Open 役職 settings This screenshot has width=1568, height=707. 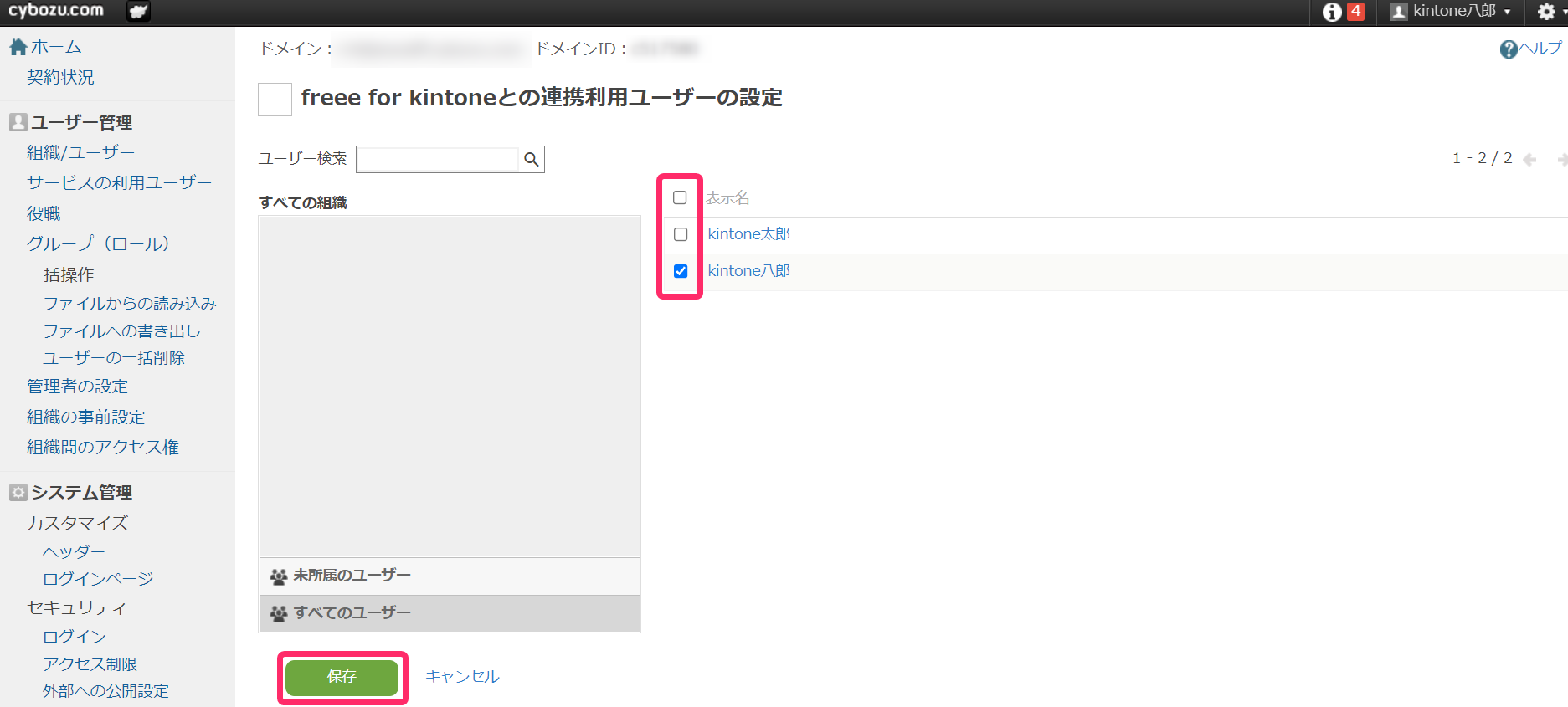coord(44,213)
